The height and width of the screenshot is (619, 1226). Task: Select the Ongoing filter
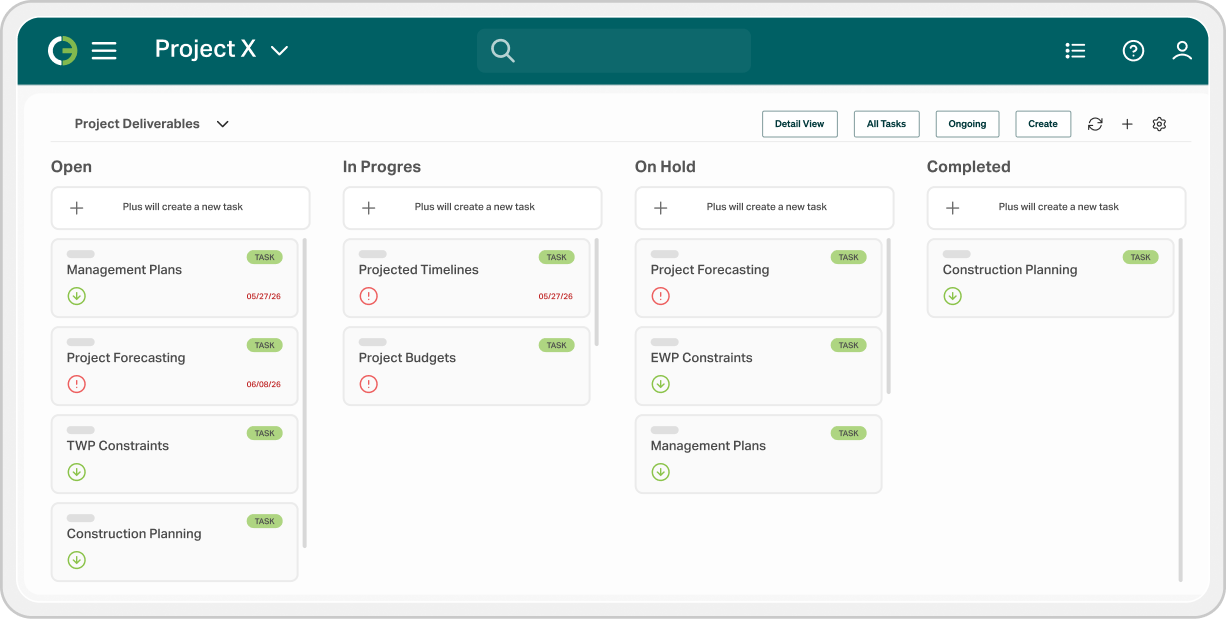[966, 124]
